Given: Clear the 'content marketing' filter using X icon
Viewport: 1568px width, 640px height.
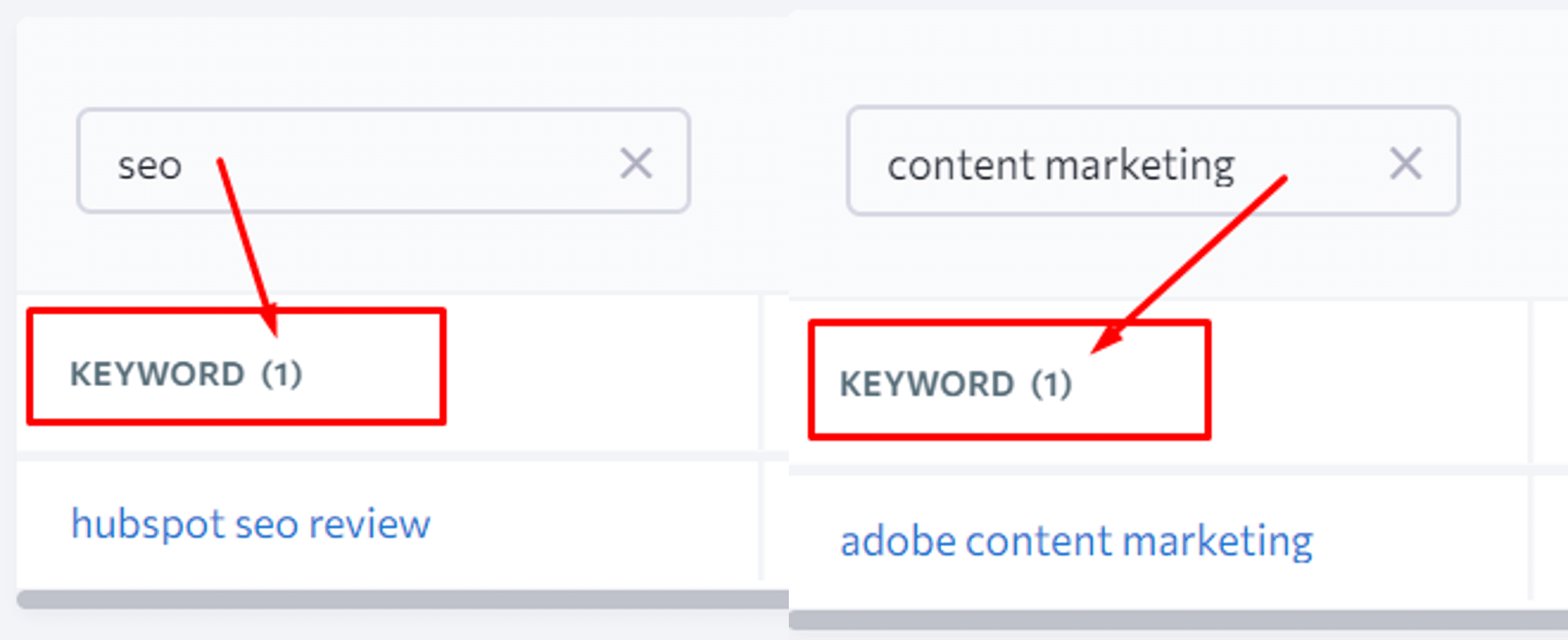Looking at the screenshot, I should (1406, 164).
